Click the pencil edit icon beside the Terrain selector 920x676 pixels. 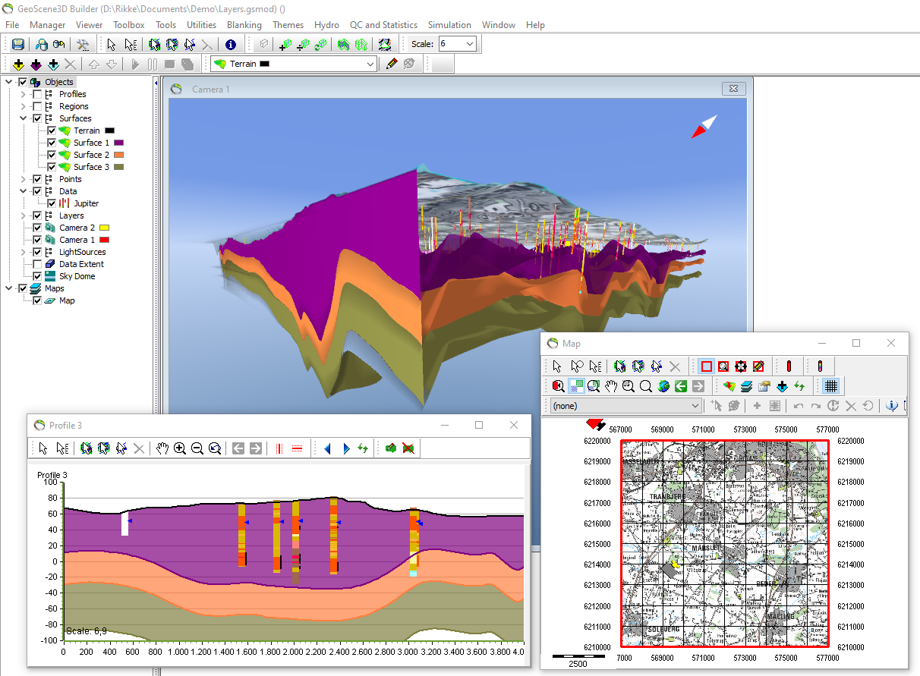(x=391, y=62)
